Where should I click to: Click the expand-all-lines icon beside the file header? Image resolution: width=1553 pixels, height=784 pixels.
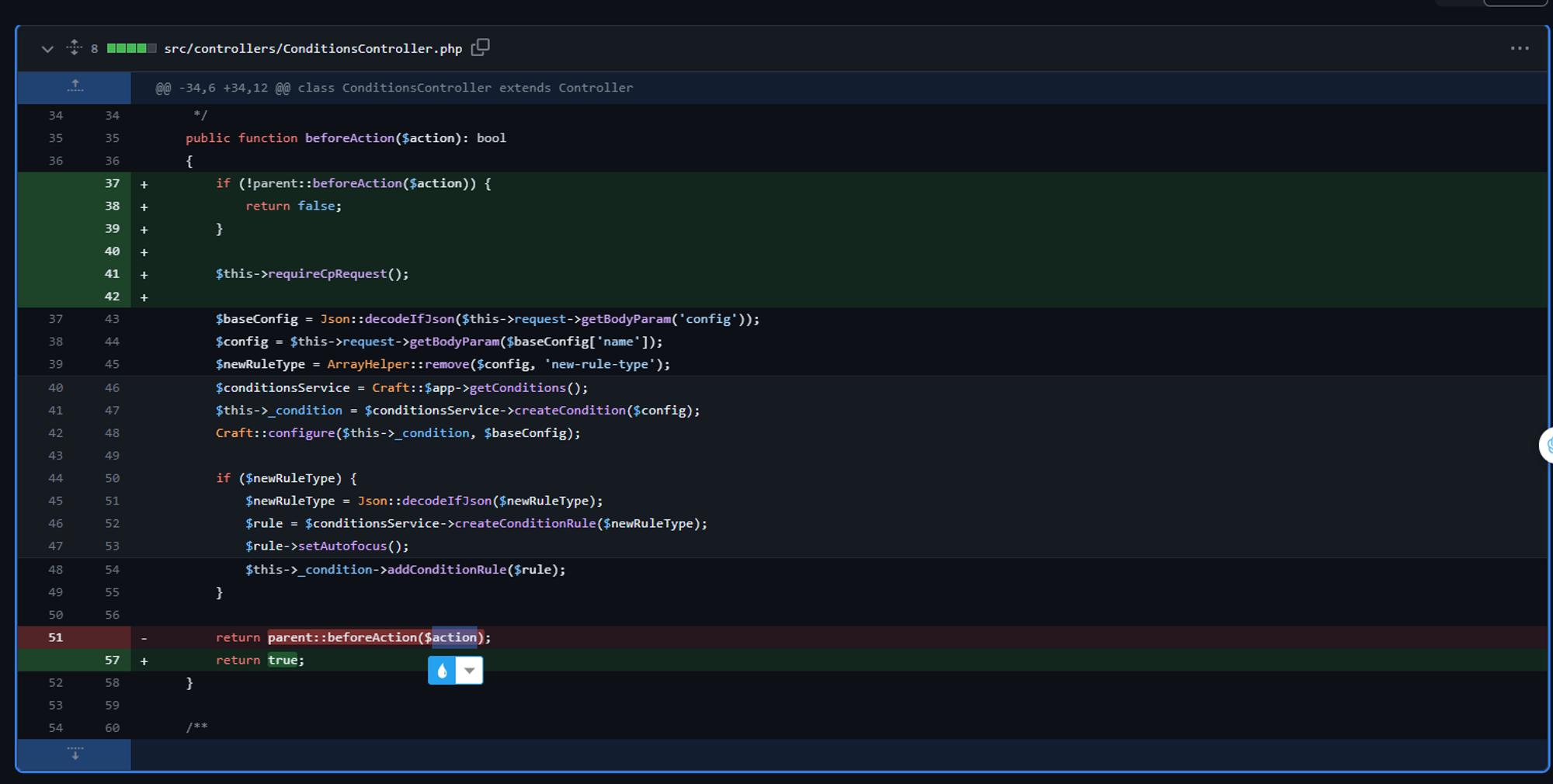point(74,48)
